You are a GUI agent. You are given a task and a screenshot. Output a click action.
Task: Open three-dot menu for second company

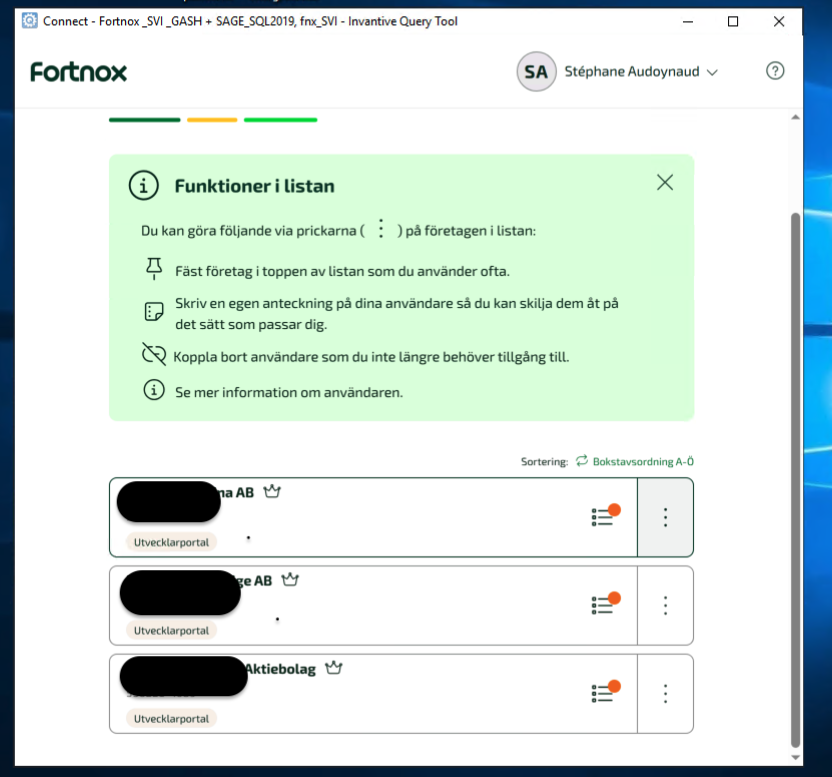coord(665,605)
